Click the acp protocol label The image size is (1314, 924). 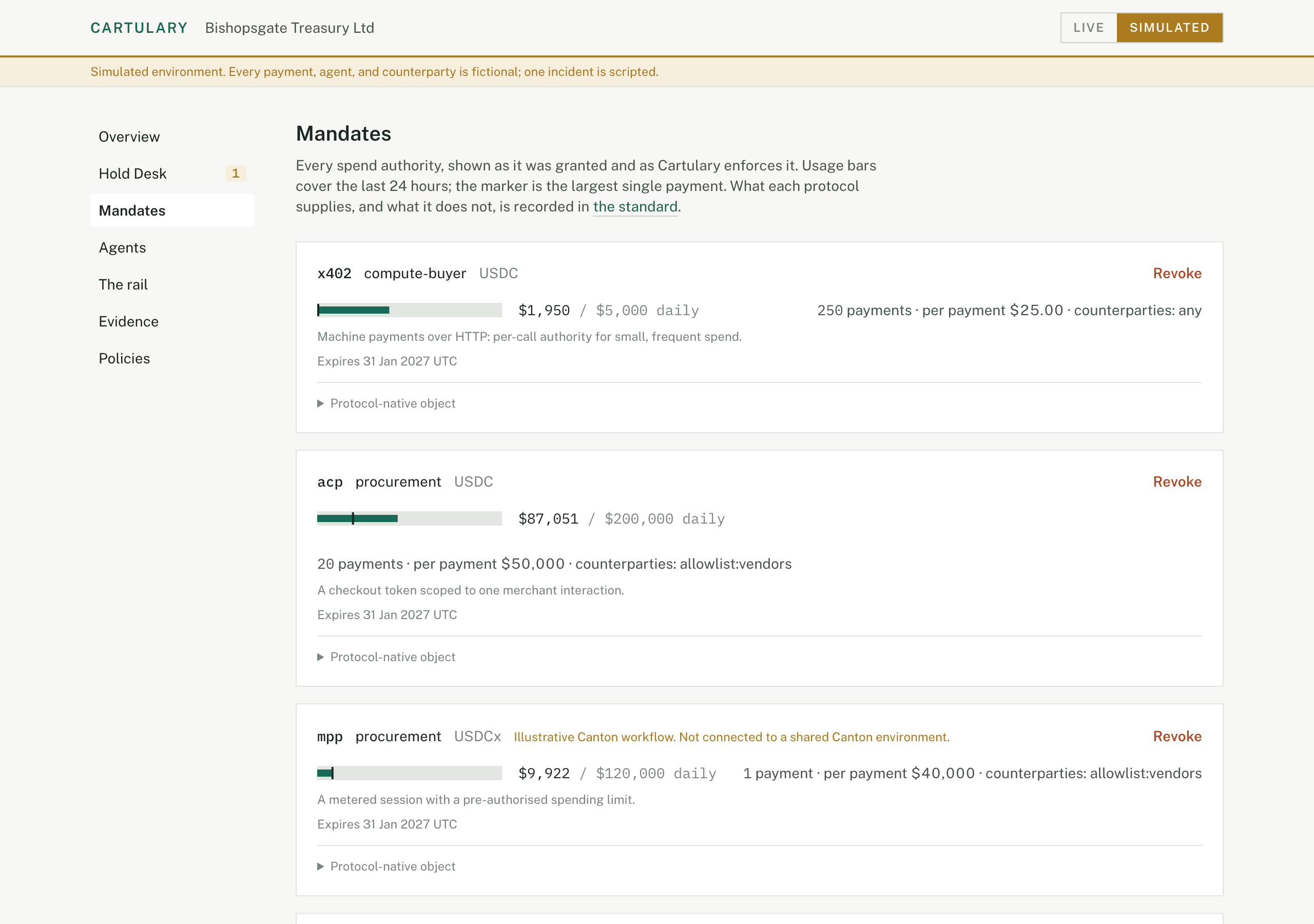(x=330, y=483)
